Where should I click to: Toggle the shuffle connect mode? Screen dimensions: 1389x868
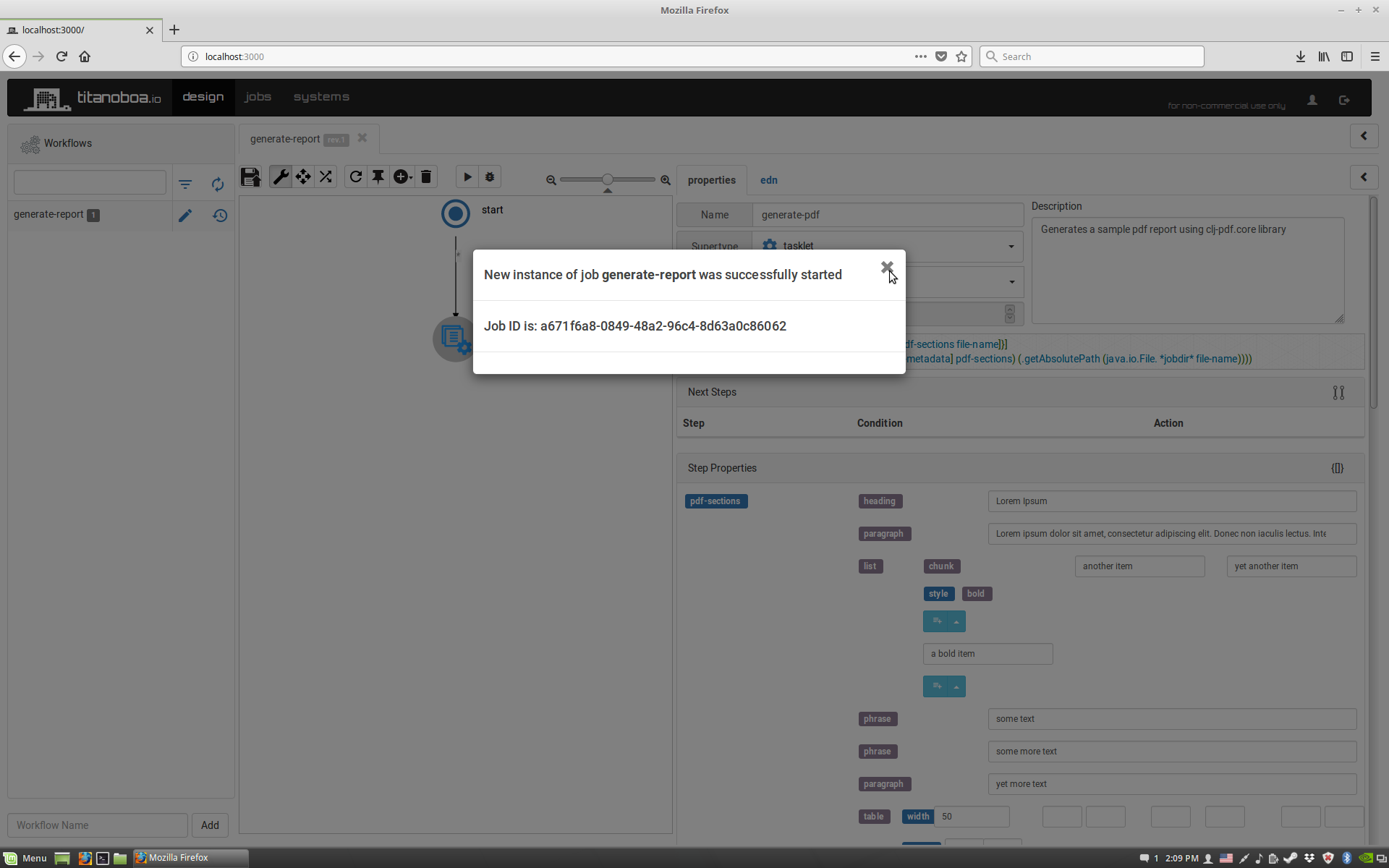pos(326,177)
